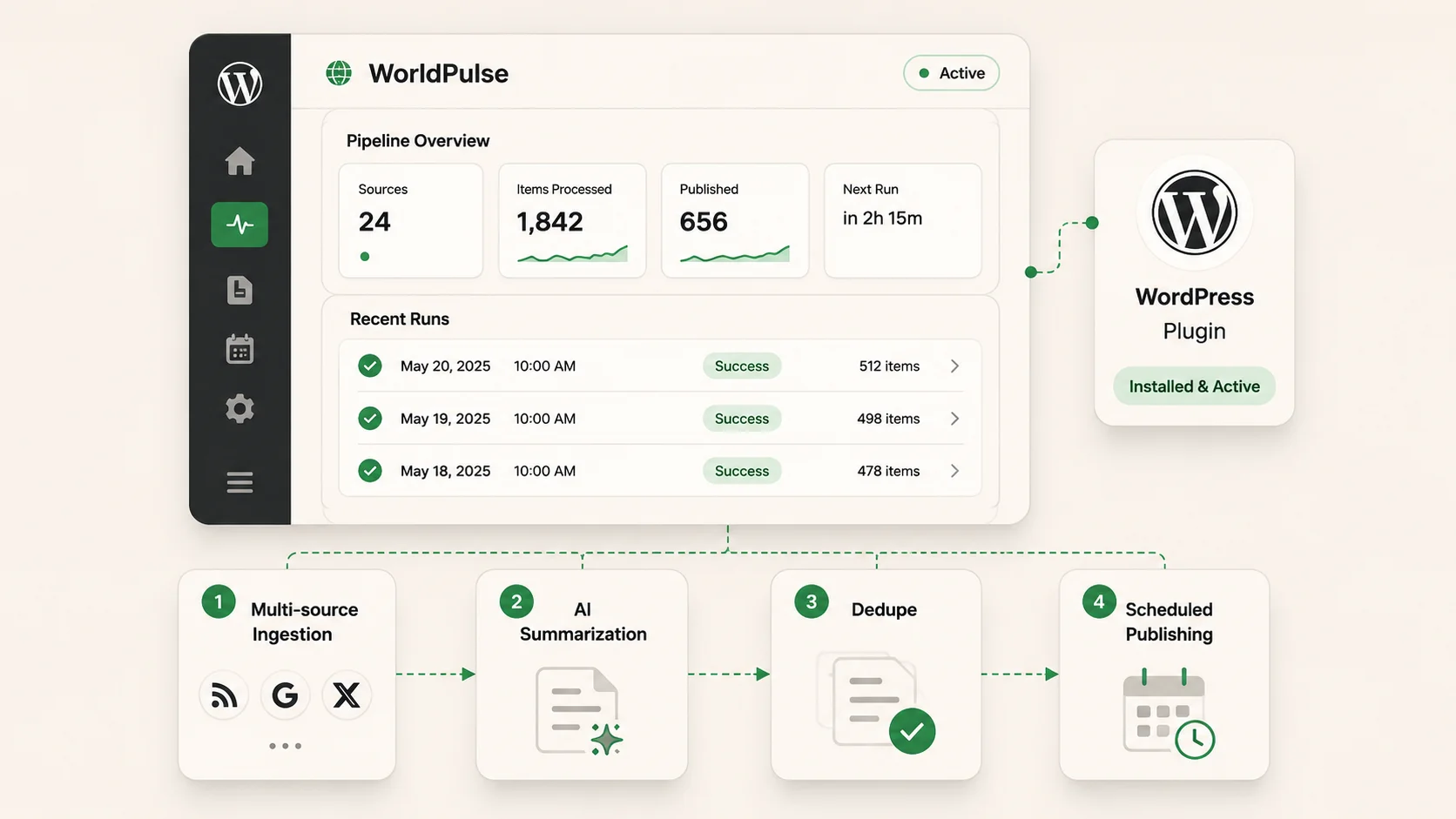Select the pulse activity sidebar icon
This screenshot has height=819, width=1456.
pos(239,225)
